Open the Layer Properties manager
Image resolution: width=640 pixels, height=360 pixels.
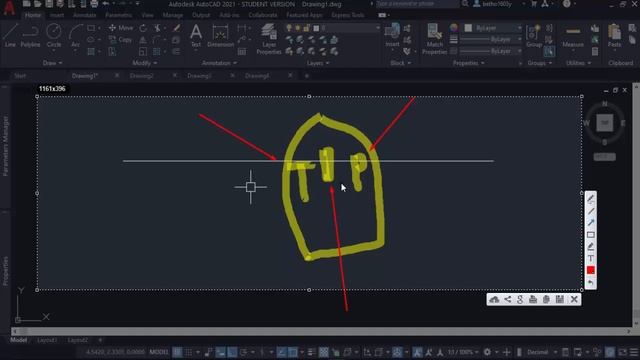click(269, 39)
